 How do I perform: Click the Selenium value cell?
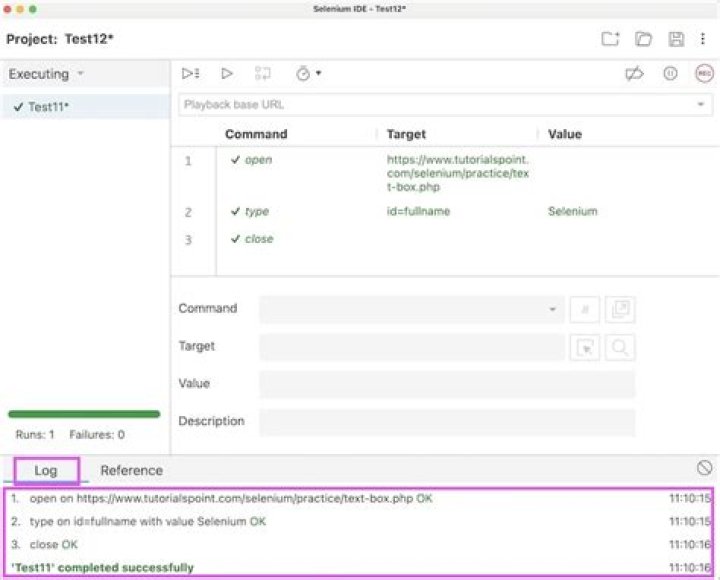(x=573, y=211)
